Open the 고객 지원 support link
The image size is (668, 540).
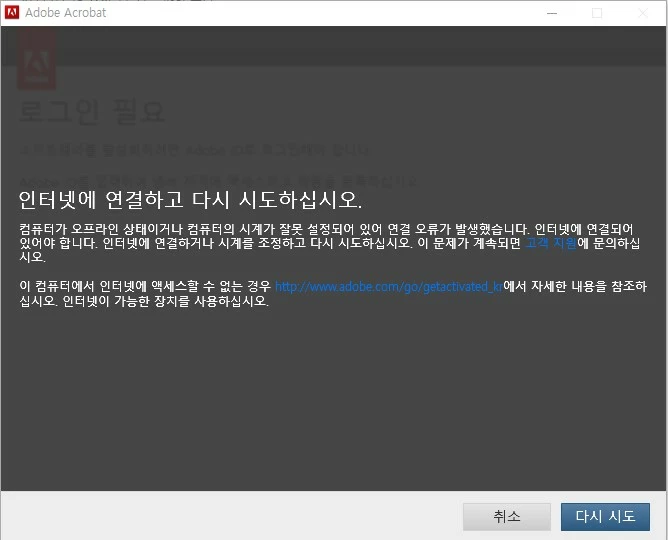[x=551, y=243]
